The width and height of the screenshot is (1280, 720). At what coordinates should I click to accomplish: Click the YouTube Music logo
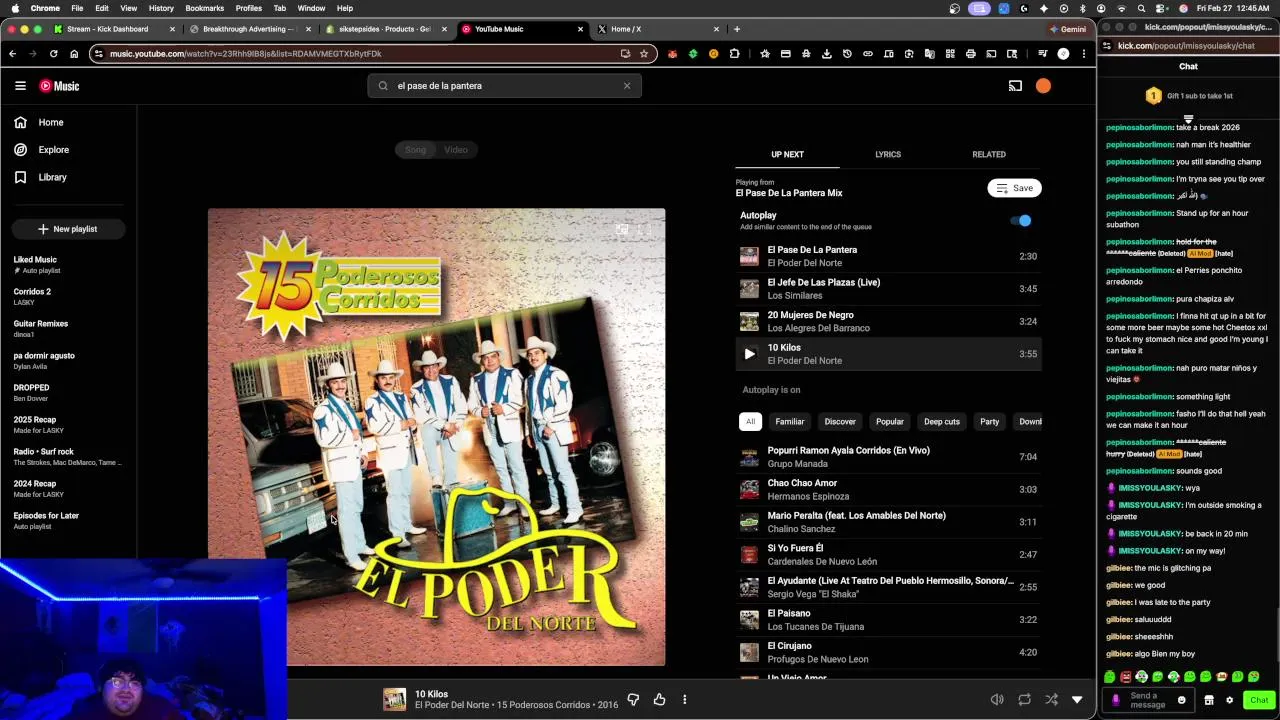point(59,86)
